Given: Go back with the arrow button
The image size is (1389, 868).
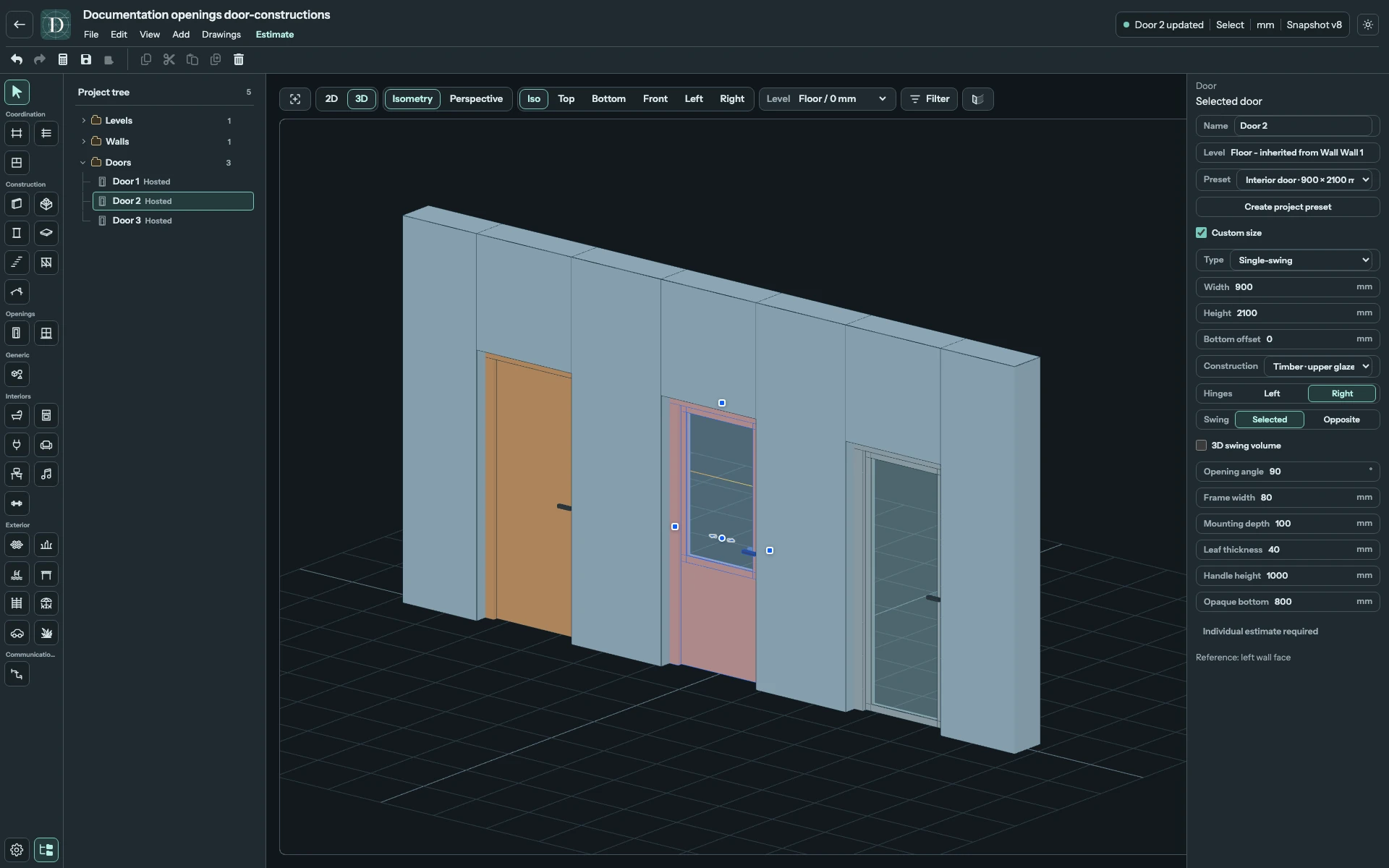Looking at the screenshot, I should [20, 25].
